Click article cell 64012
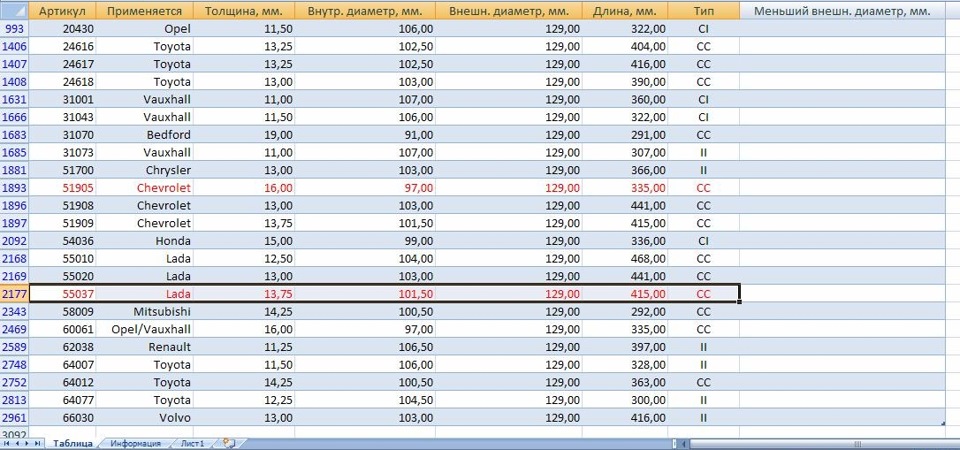Screen dimensions: 960x450 point(62,382)
